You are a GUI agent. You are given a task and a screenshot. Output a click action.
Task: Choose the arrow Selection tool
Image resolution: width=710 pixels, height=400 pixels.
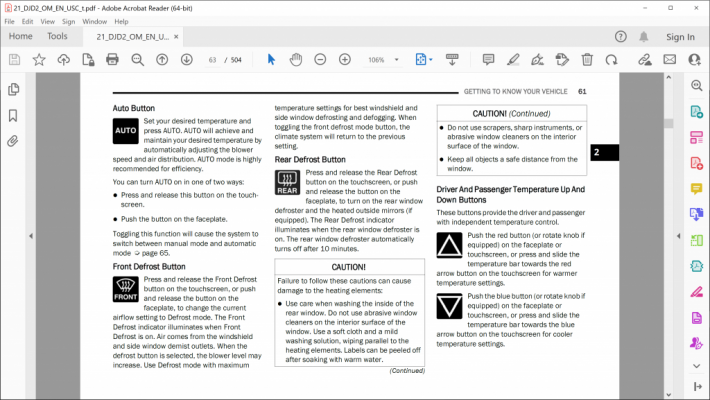tap(271, 59)
